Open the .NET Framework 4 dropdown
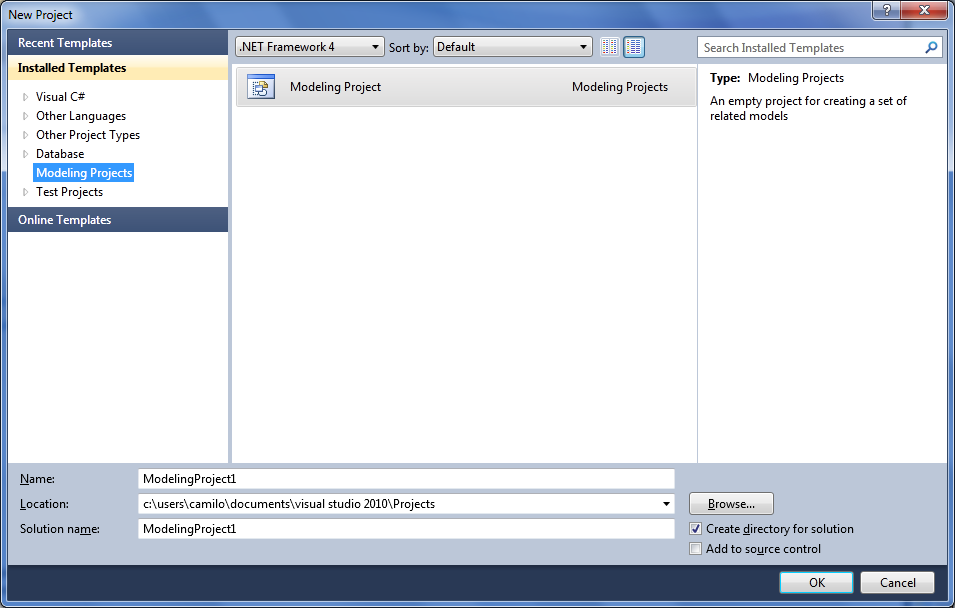 (309, 47)
